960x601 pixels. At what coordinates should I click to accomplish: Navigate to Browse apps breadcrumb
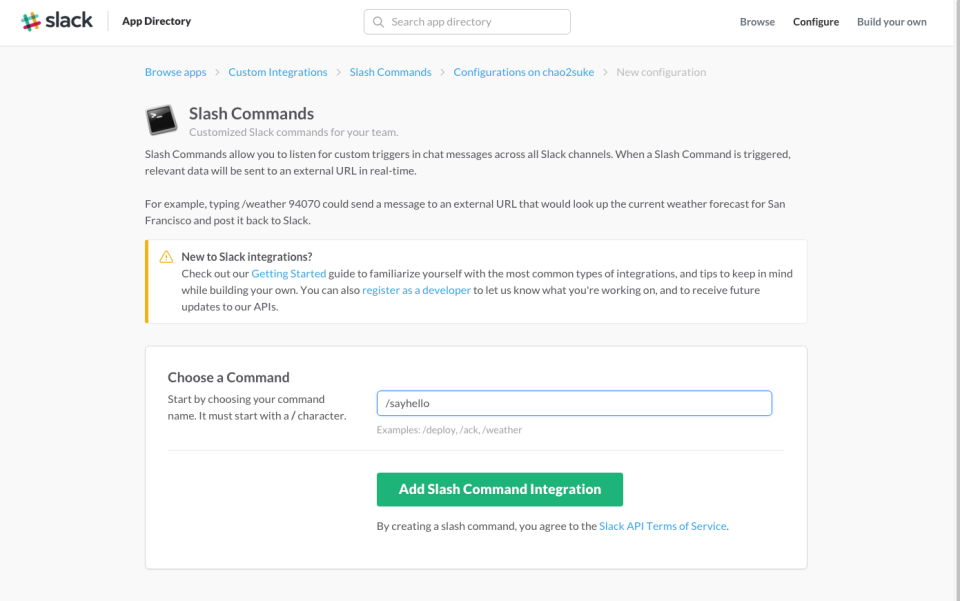(175, 71)
